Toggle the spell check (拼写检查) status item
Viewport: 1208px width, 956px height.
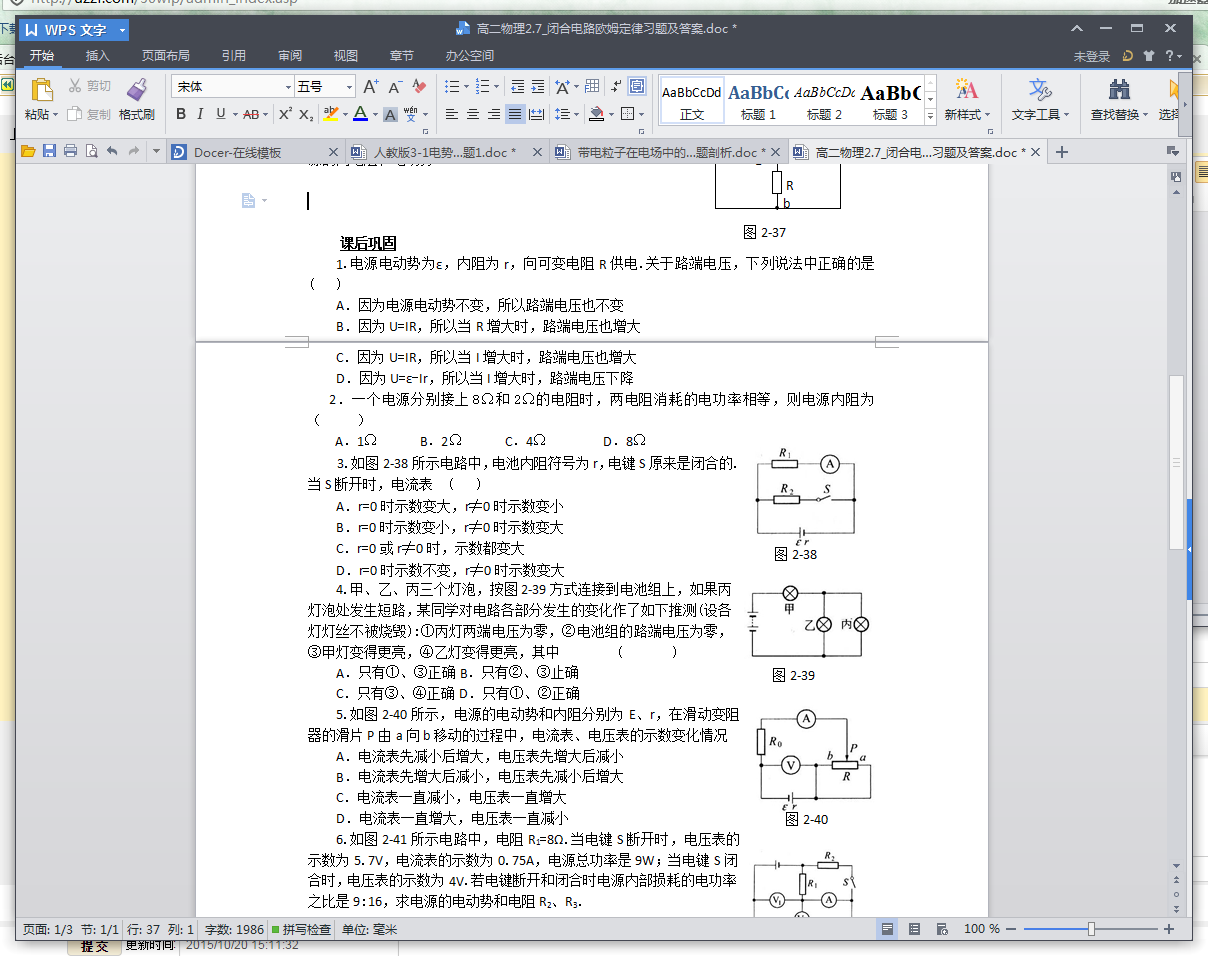coord(302,929)
